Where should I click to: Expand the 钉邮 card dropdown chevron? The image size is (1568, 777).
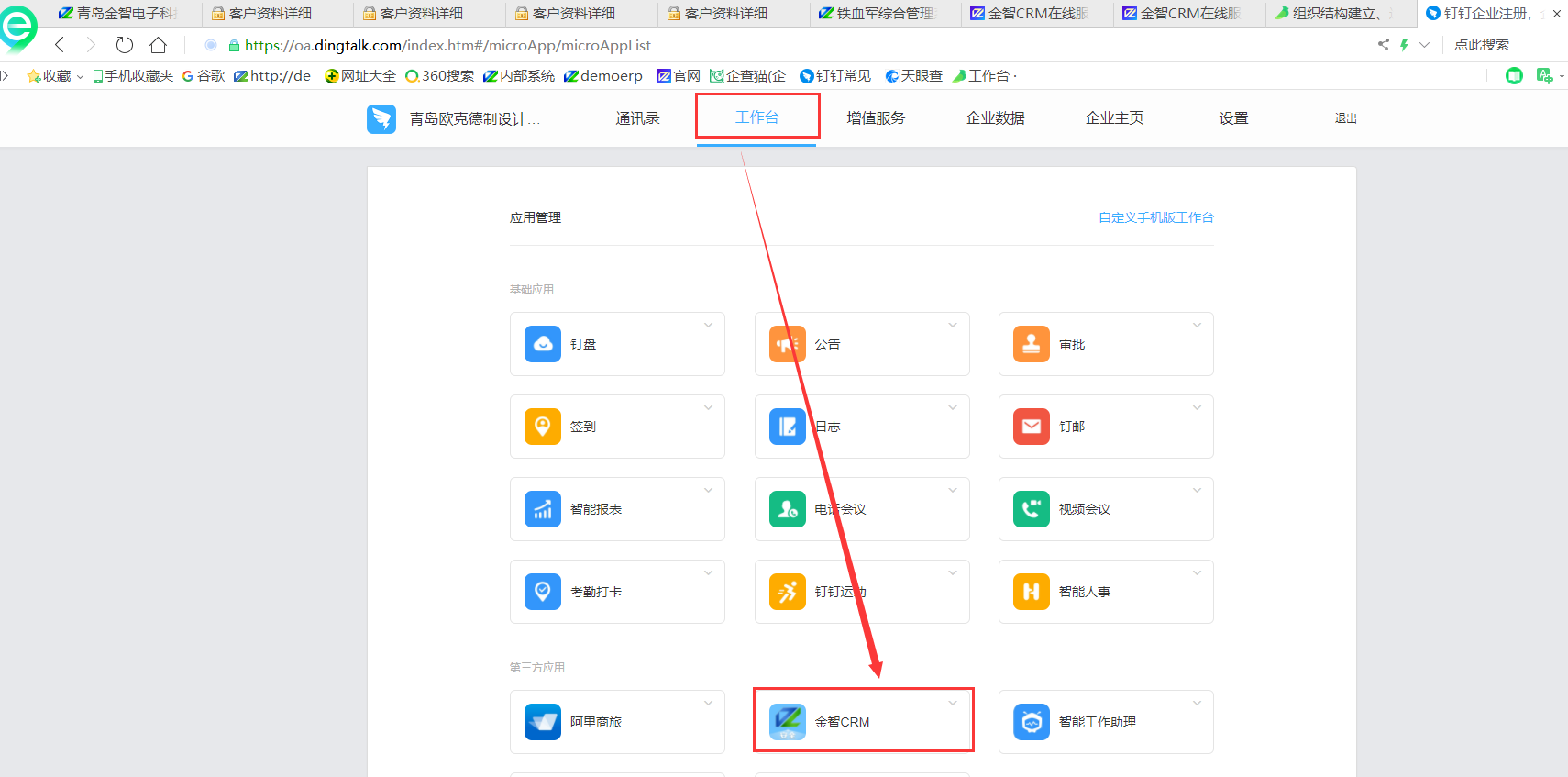pyautogui.click(x=1197, y=408)
